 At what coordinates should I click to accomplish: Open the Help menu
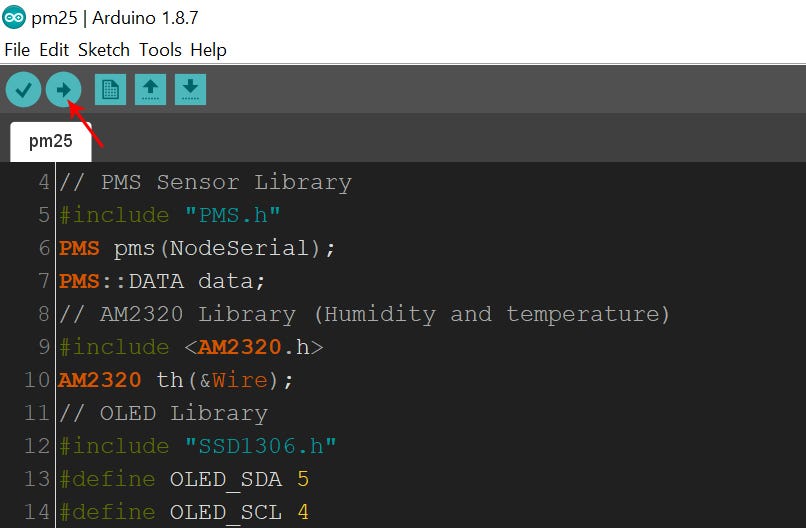click(208, 50)
